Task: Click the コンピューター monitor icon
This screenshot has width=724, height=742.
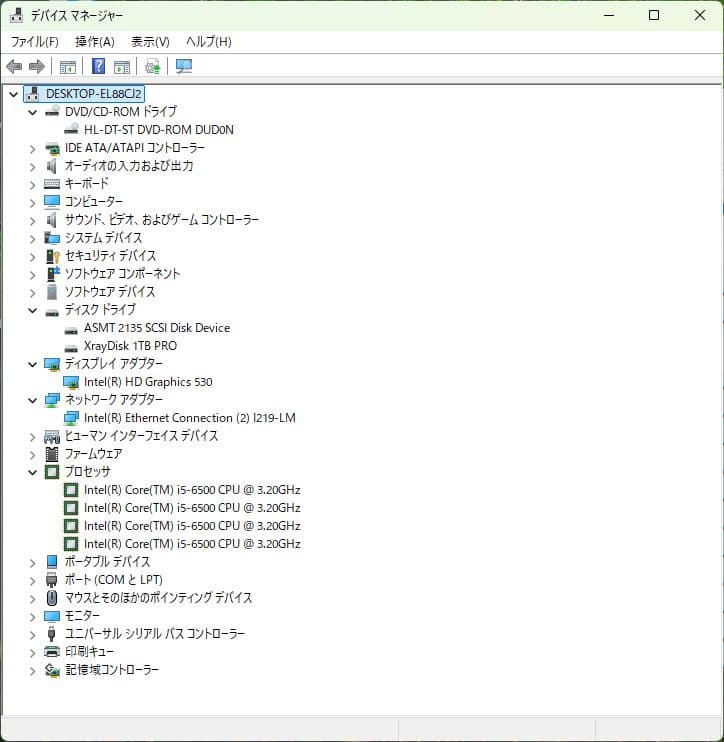Action: pyautogui.click(x=52, y=202)
